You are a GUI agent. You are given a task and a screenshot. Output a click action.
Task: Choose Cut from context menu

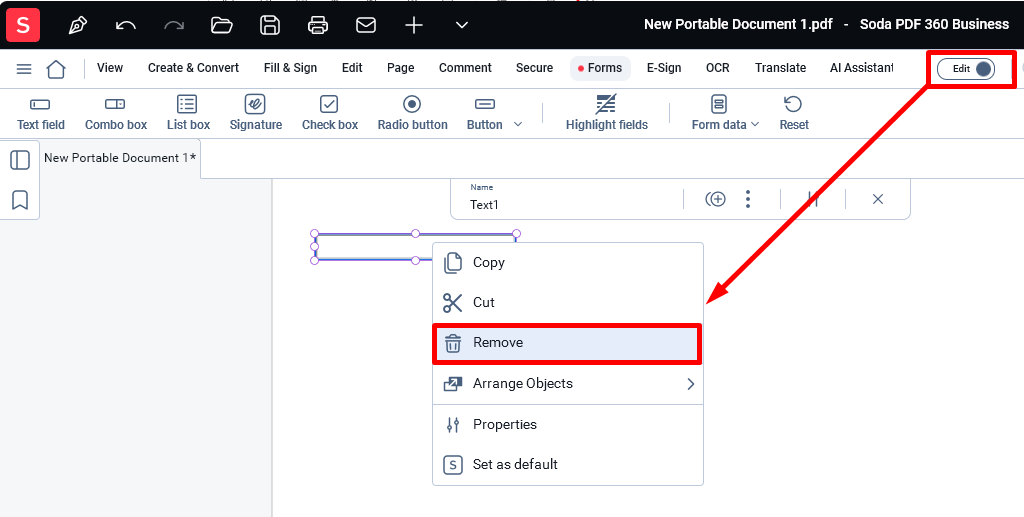pos(568,302)
